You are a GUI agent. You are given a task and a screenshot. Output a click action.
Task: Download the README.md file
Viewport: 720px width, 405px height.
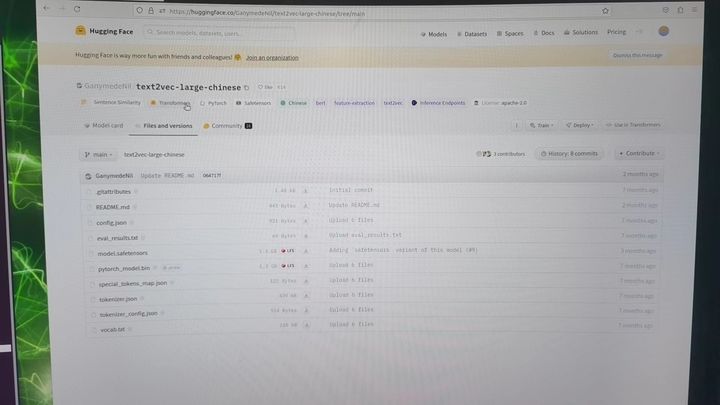pos(305,206)
